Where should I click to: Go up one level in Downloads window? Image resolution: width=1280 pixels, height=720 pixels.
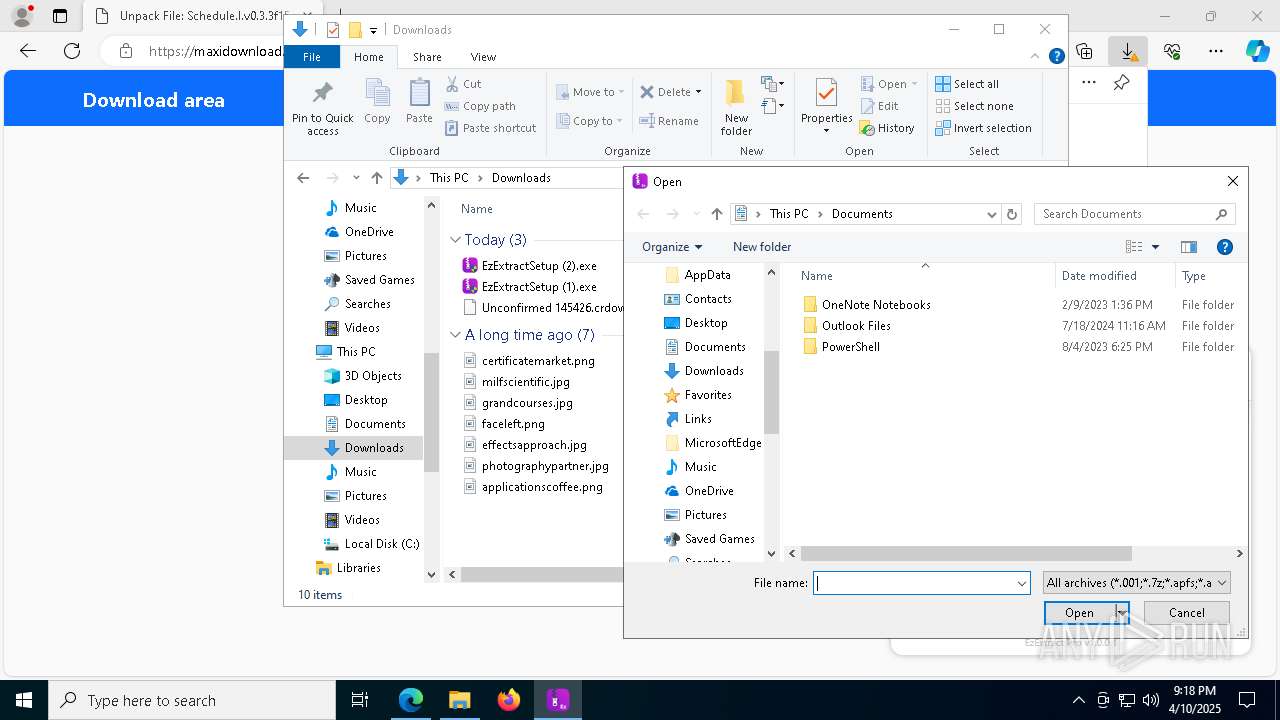377,178
